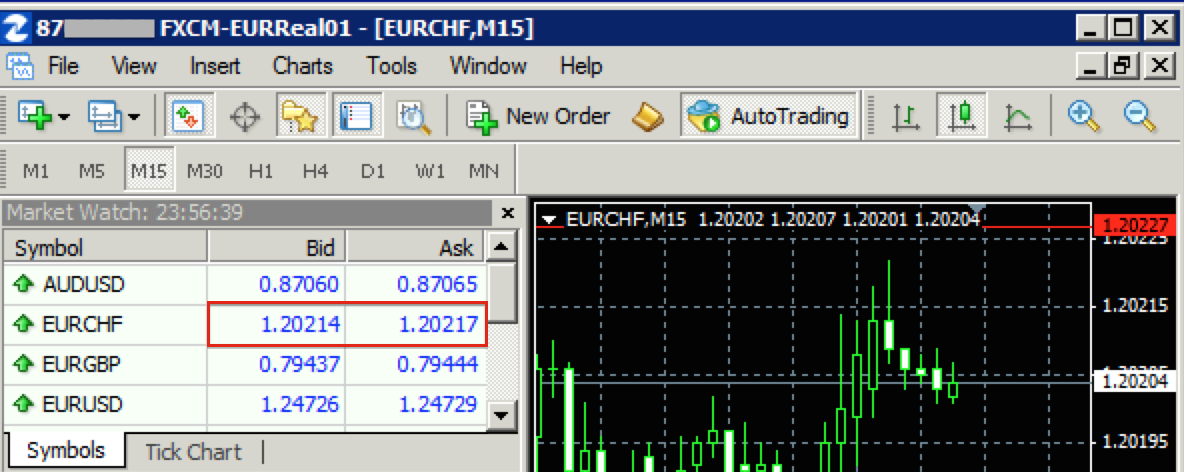Switch to the Tick Chart tab
1184x472 pixels.
point(193,452)
